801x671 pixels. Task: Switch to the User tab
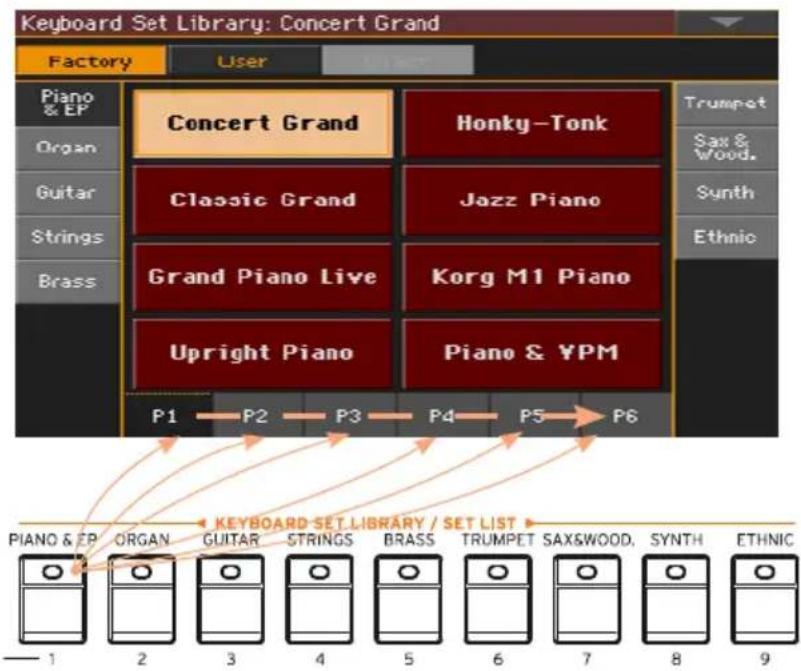point(243,61)
